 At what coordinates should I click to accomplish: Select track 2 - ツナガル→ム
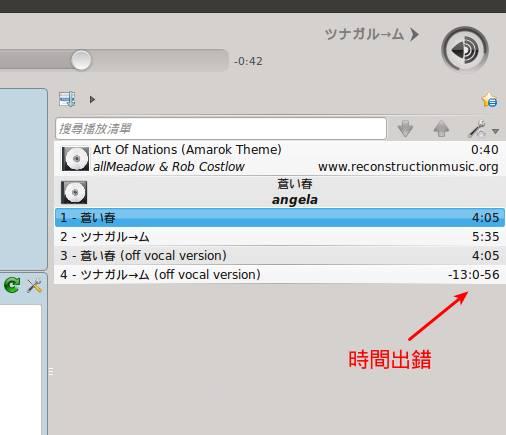click(280, 237)
